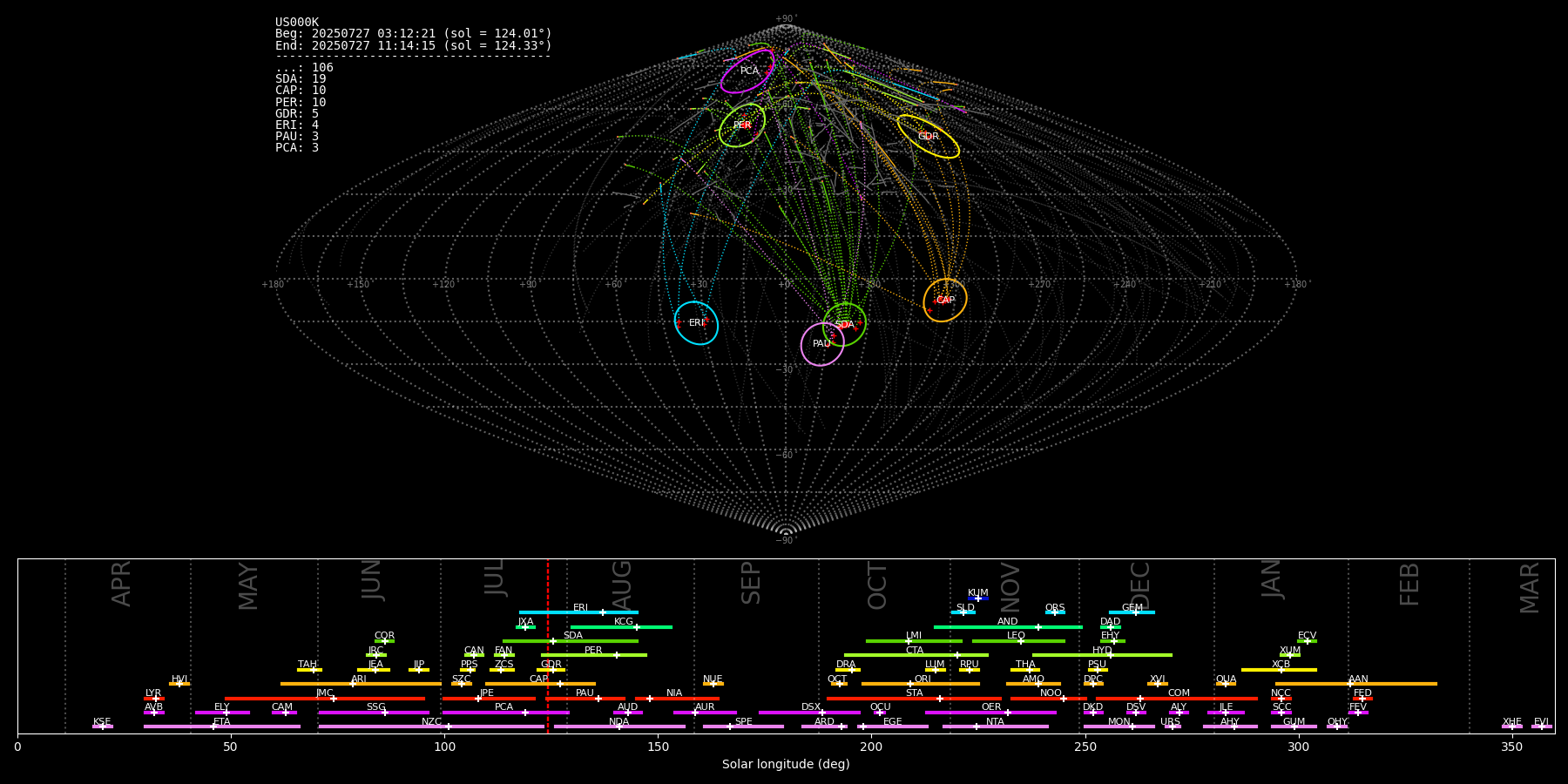1568x784 pixels.
Task: Click the ETA shower bar in the timeline
Action: coord(222,727)
